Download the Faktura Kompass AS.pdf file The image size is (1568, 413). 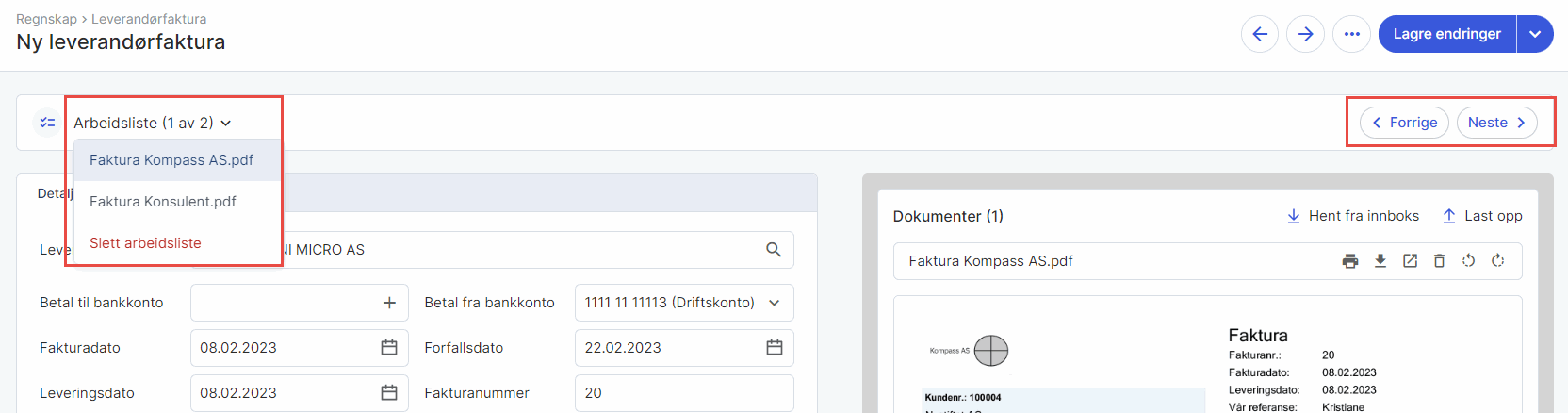point(1380,261)
